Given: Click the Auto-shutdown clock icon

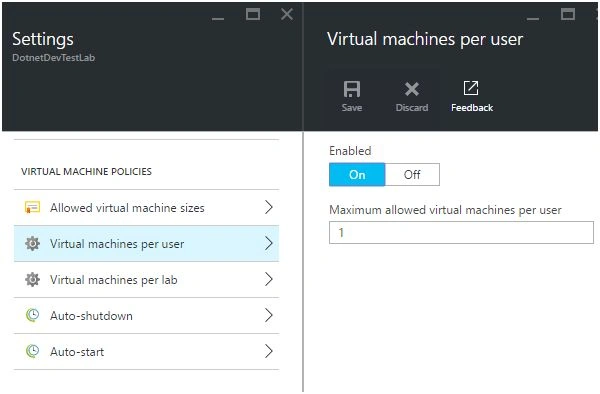Looking at the screenshot, I should click(33, 315).
